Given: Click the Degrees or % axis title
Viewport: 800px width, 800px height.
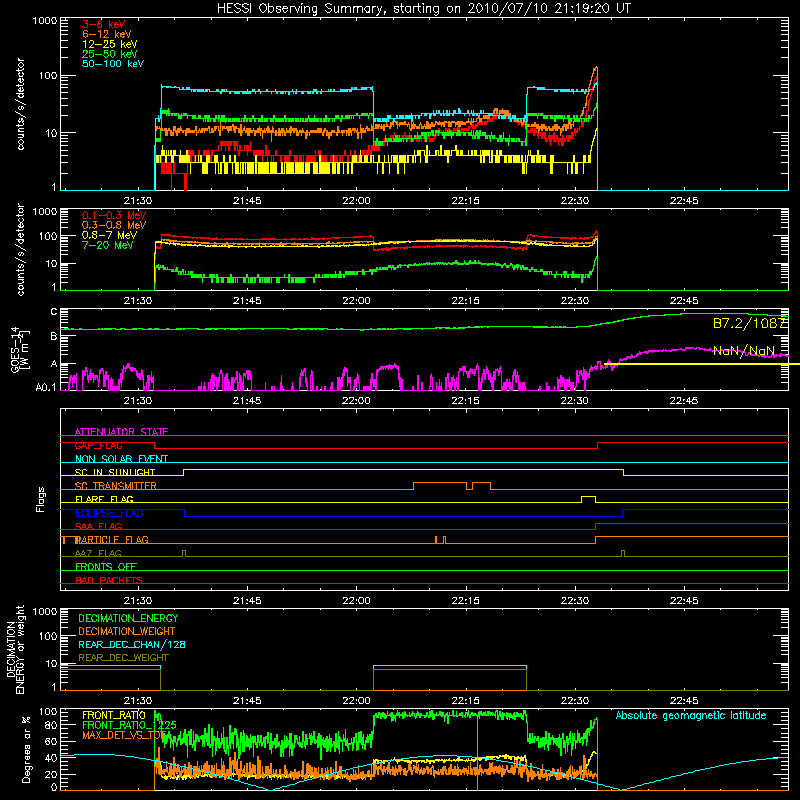Looking at the screenshot, I should click(x=26, y=749).
